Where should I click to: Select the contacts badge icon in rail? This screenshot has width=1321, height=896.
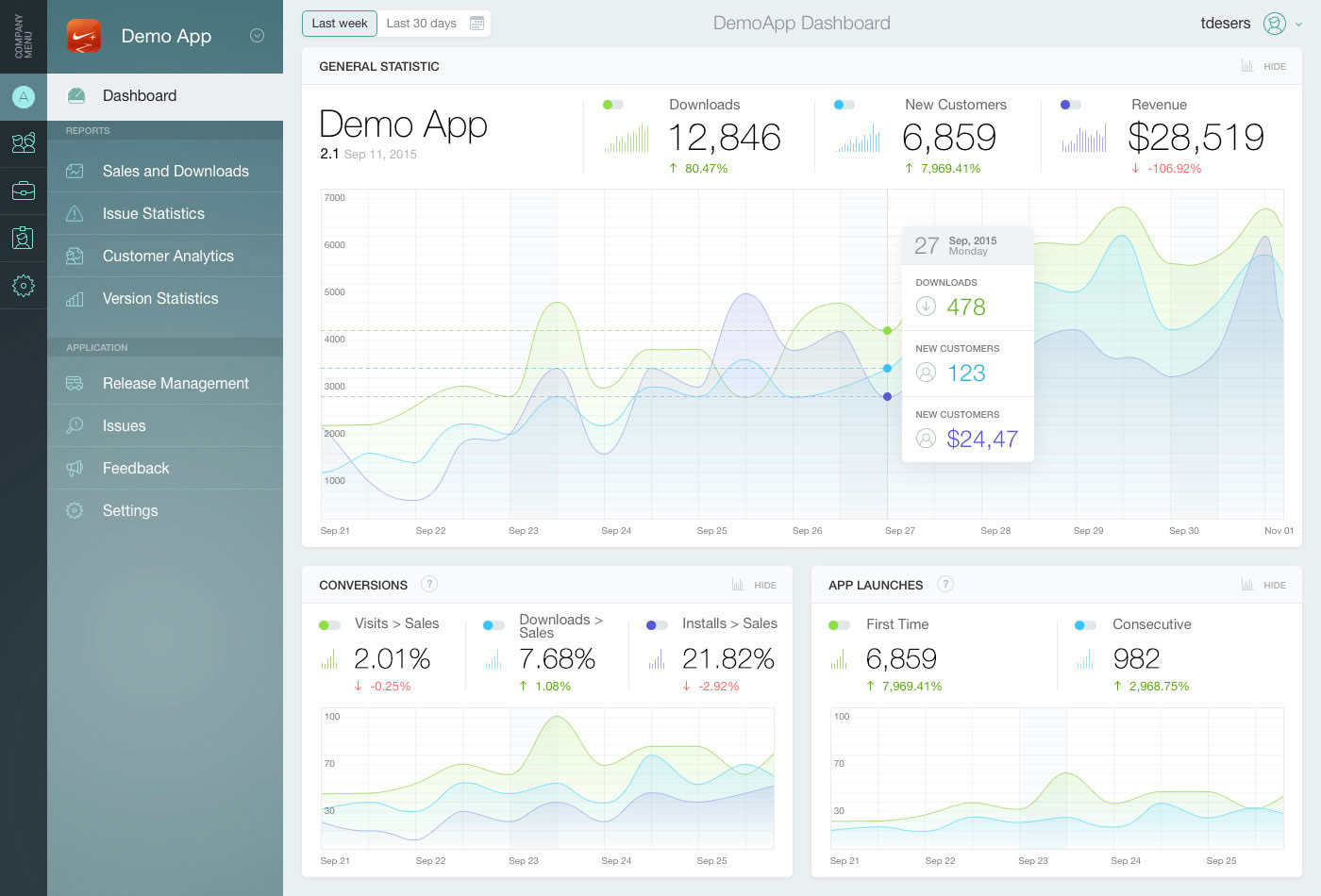click(24, 238)
